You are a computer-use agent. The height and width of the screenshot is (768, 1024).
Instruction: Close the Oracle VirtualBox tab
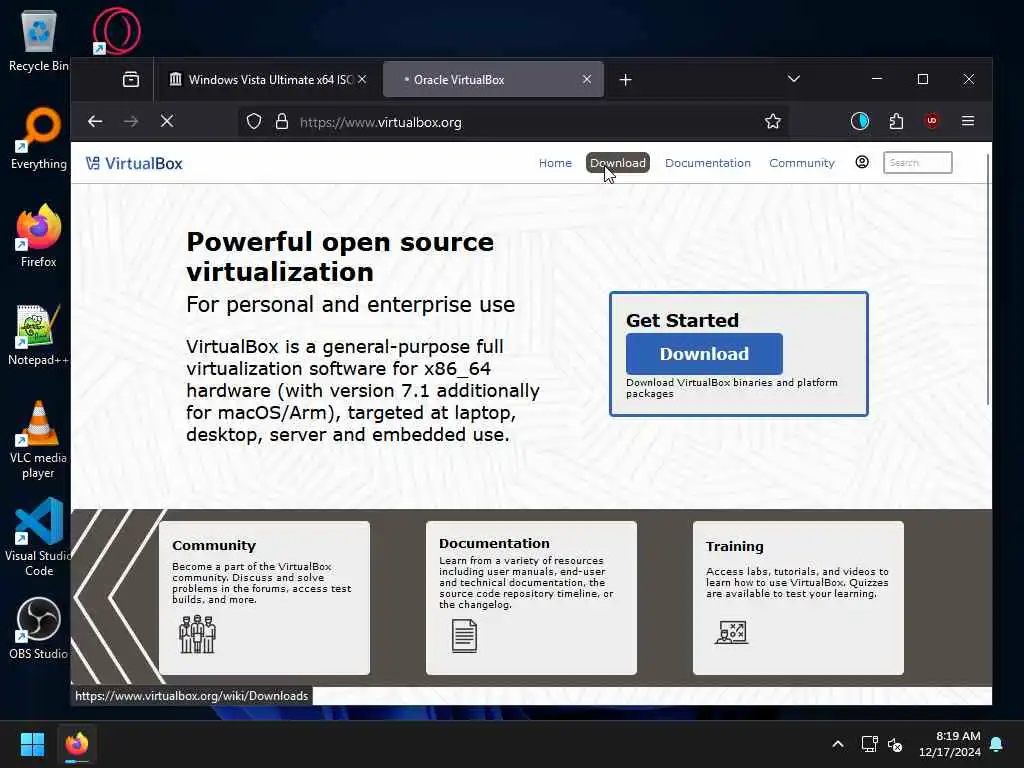(x=586, y=79)
